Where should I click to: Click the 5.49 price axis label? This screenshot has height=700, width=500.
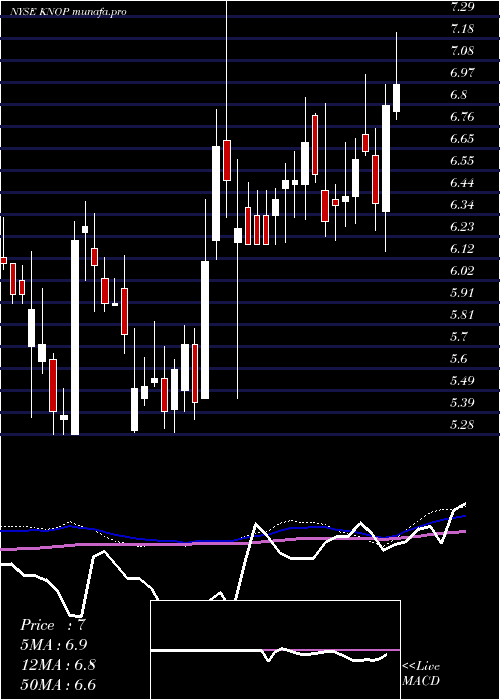(462, 380)
